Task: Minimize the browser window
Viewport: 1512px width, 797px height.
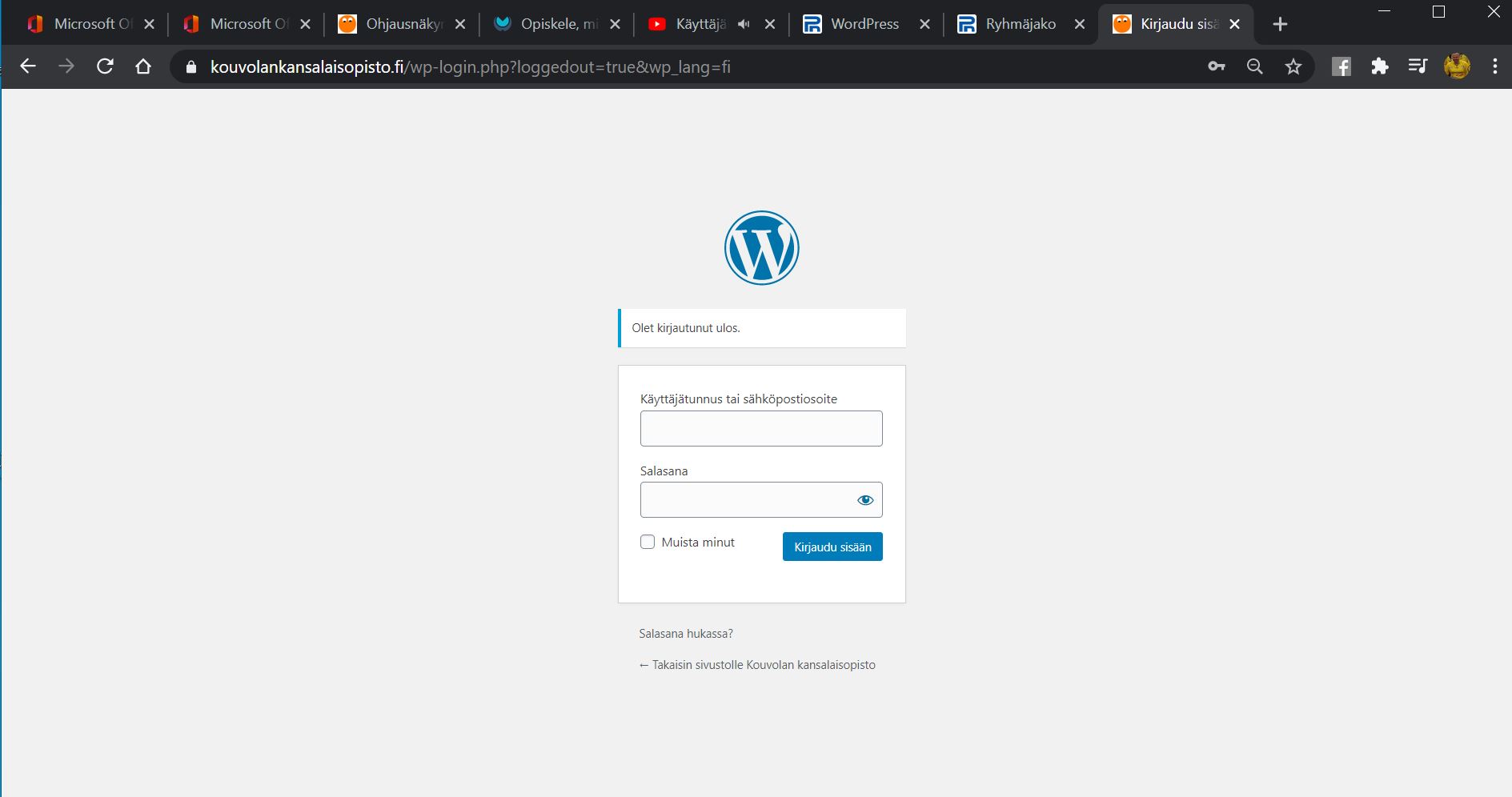Action: coord(1385,11)
